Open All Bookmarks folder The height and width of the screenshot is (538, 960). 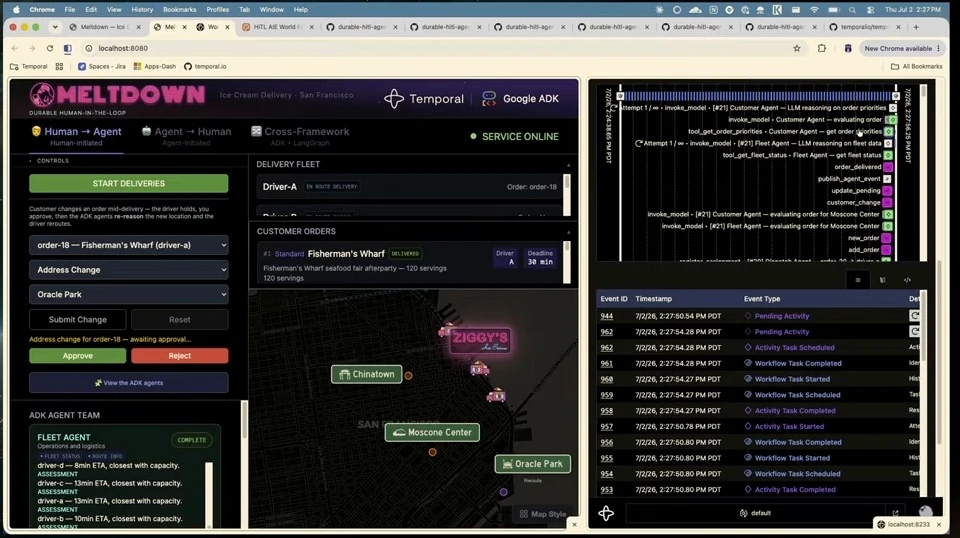pos(916,66)
